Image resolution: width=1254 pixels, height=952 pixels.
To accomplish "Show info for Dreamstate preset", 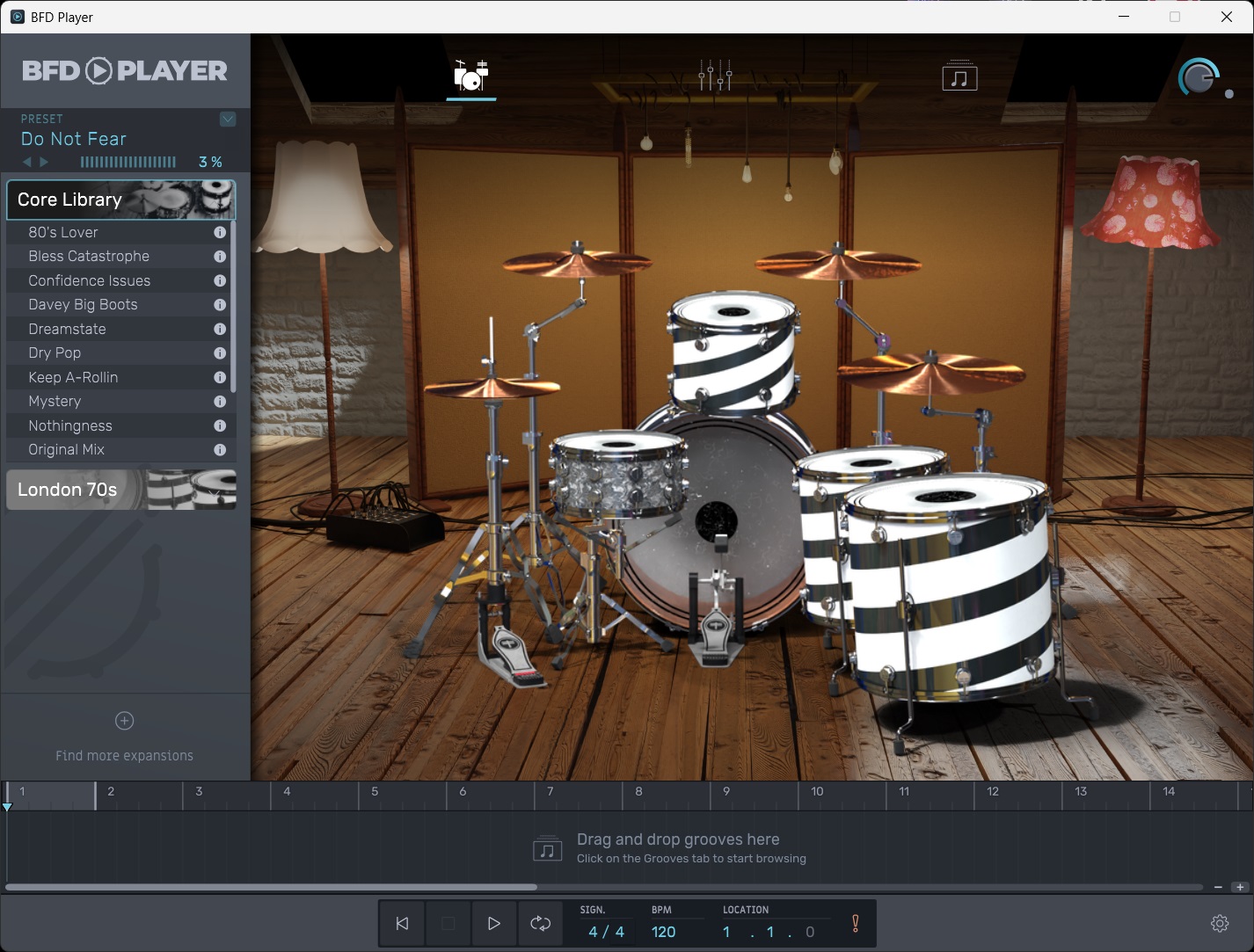I will pos(220,329).
